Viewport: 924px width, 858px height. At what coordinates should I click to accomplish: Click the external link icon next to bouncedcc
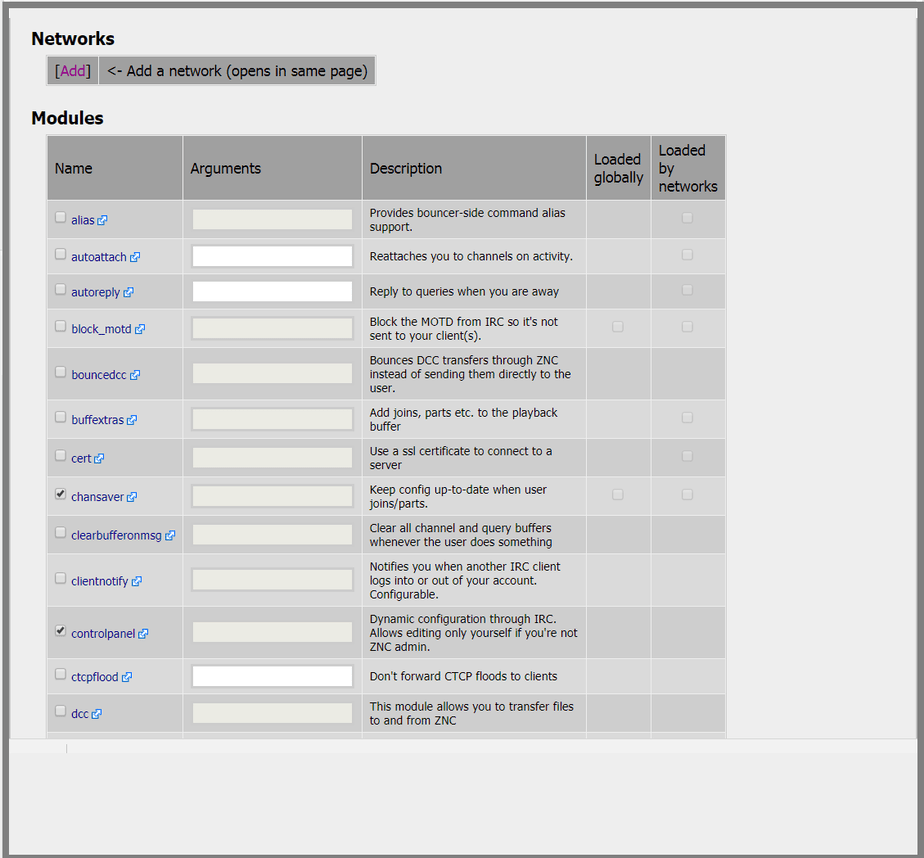pos(135,375)
